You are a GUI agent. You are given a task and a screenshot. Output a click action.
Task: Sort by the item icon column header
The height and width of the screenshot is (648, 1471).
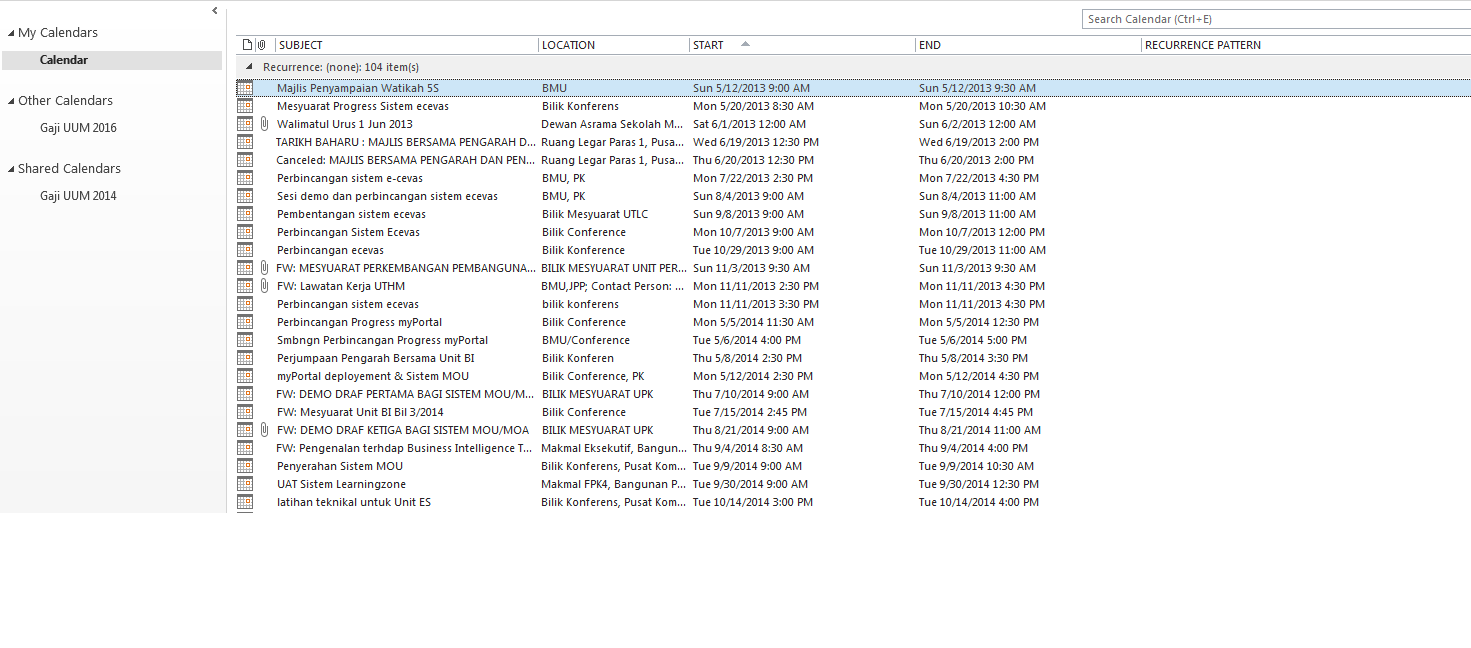(247, 45)
